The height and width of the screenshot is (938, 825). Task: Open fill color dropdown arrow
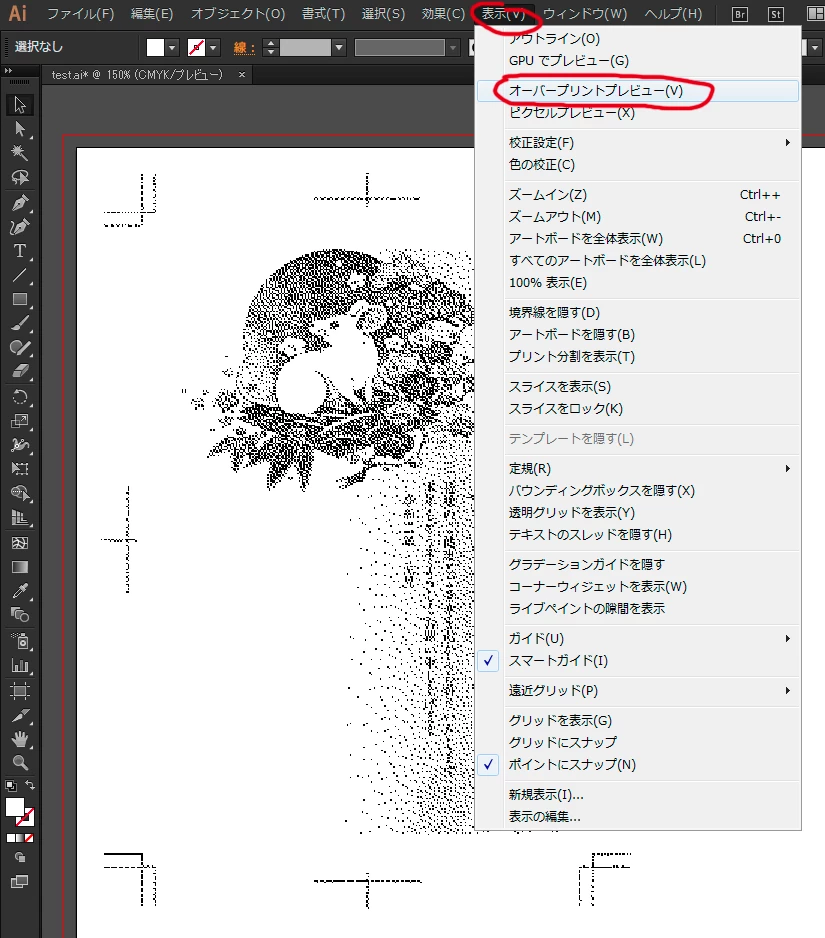point(172,47)
